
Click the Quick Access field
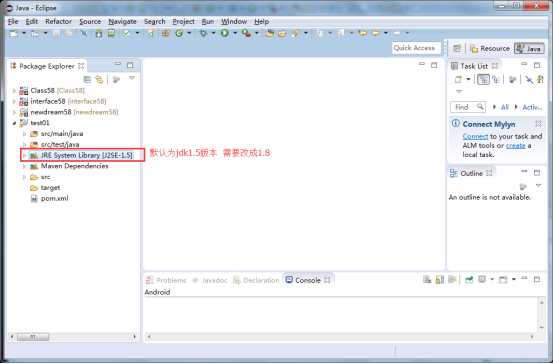point(416,48)
